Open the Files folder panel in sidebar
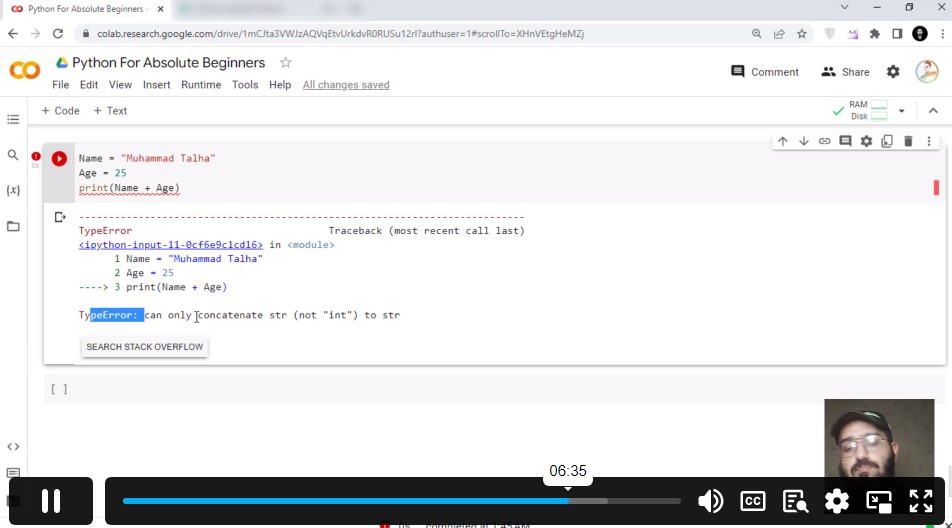The image size is (952, 528). coord(13,226)
